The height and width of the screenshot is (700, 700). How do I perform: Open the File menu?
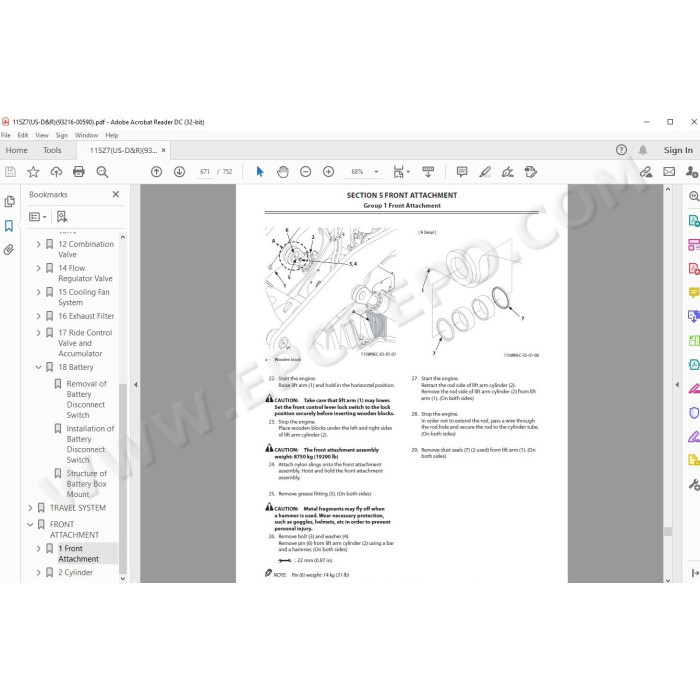(6, 135)
